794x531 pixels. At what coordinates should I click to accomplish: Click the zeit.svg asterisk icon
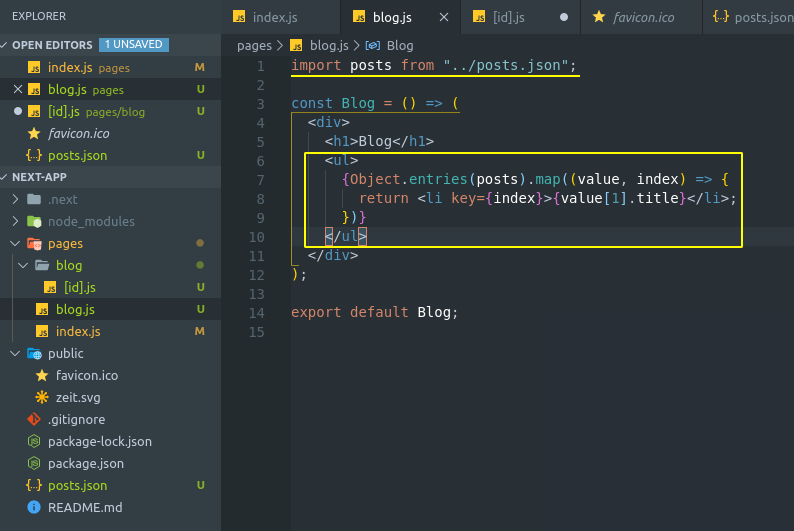(x=42, y=397)
